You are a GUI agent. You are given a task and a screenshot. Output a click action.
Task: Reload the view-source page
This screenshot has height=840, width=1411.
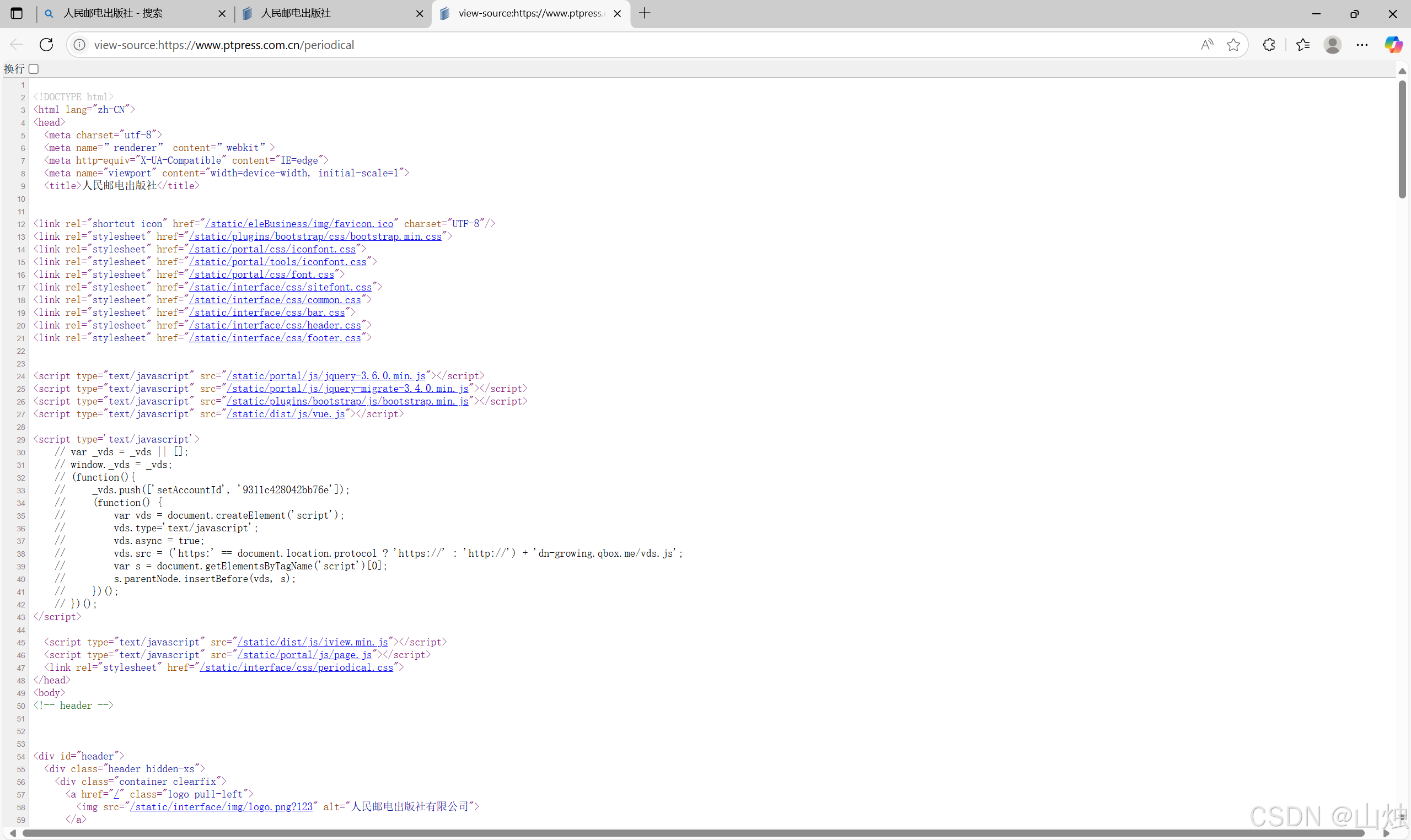46,45
